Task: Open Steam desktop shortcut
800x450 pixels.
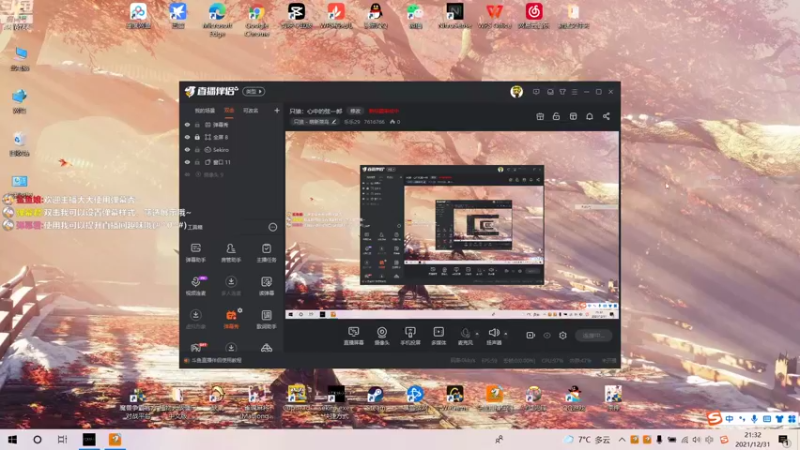Action: tap(376, 398)
